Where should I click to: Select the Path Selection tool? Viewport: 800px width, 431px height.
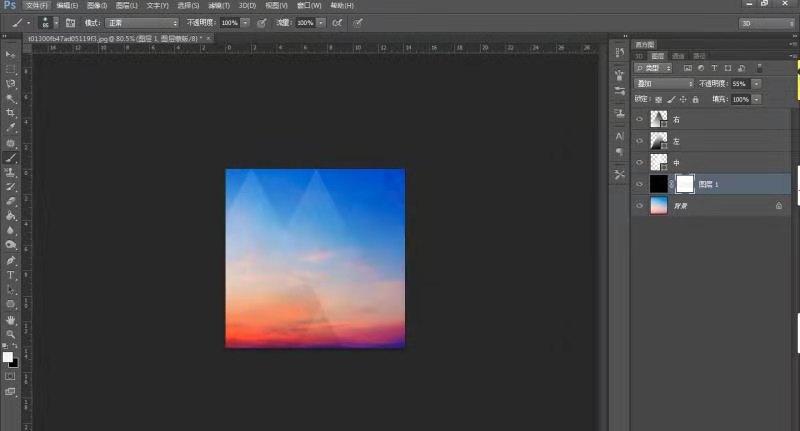(10, 290)
